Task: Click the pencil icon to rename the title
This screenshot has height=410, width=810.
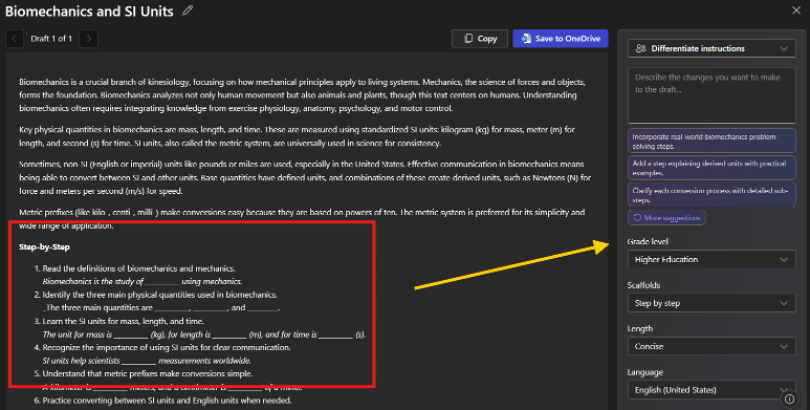Action: [x=189, y=11]
